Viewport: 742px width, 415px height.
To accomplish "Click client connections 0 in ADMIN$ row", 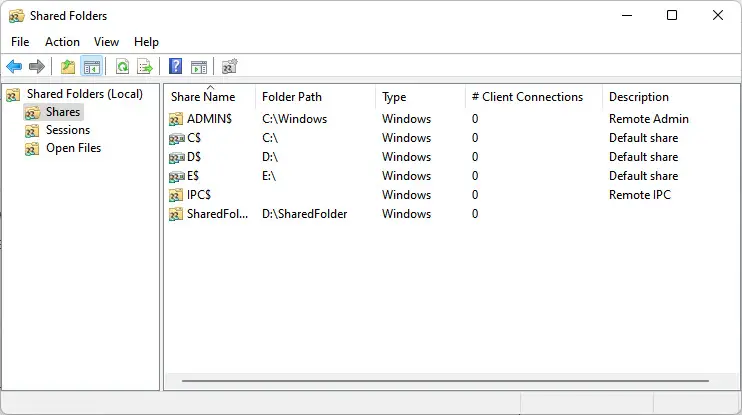I will (x=475, y=119).
